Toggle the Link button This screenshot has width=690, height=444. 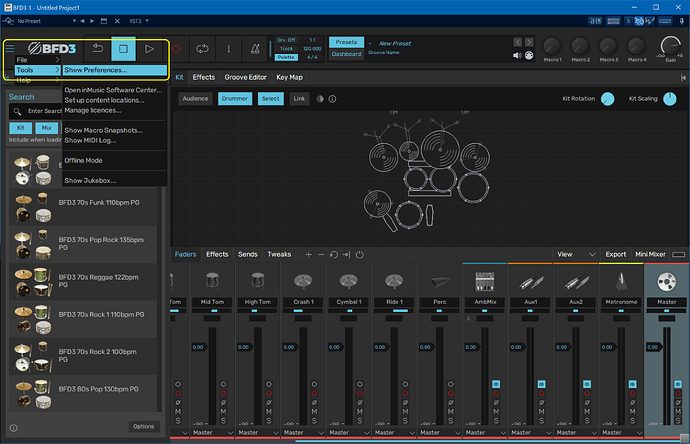(299, 99)
